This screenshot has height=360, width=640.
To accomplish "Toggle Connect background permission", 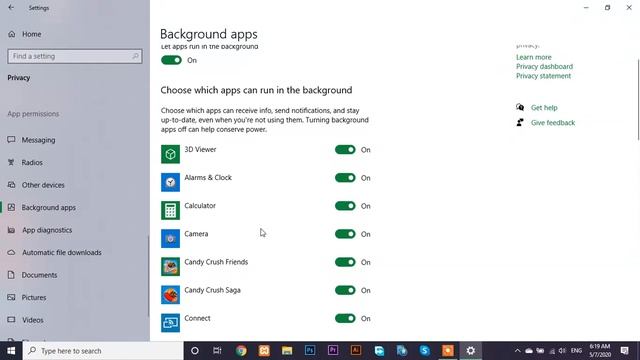I will point(345,318).
